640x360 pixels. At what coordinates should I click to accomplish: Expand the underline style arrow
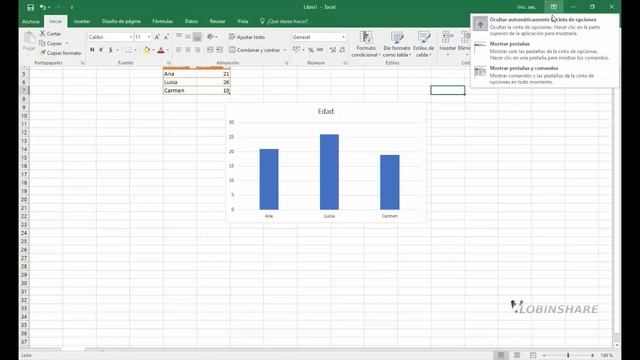pyautogui.click(x=118, y=50)
